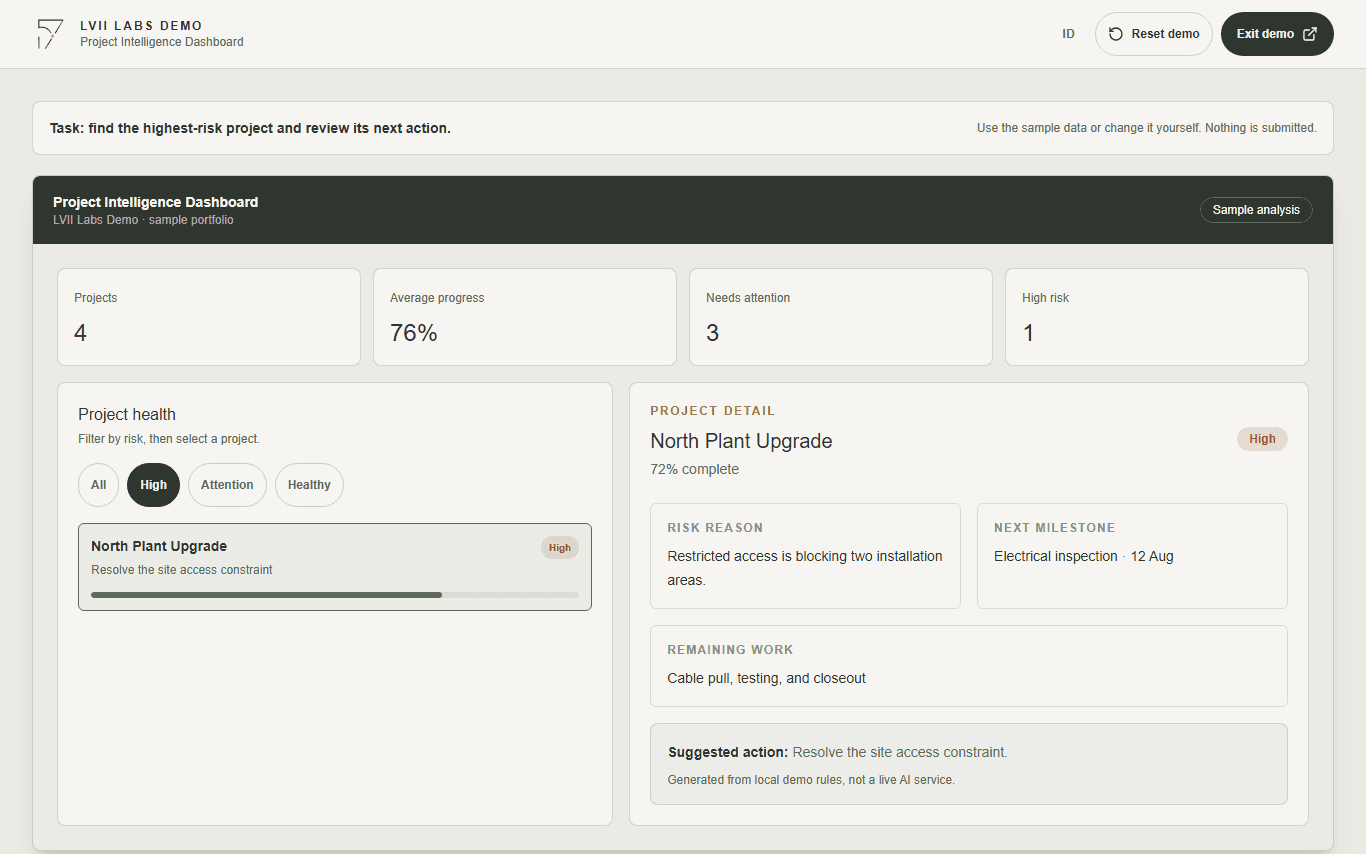
Task: Click the 72% complete text
Action: [x=695, y=469]
